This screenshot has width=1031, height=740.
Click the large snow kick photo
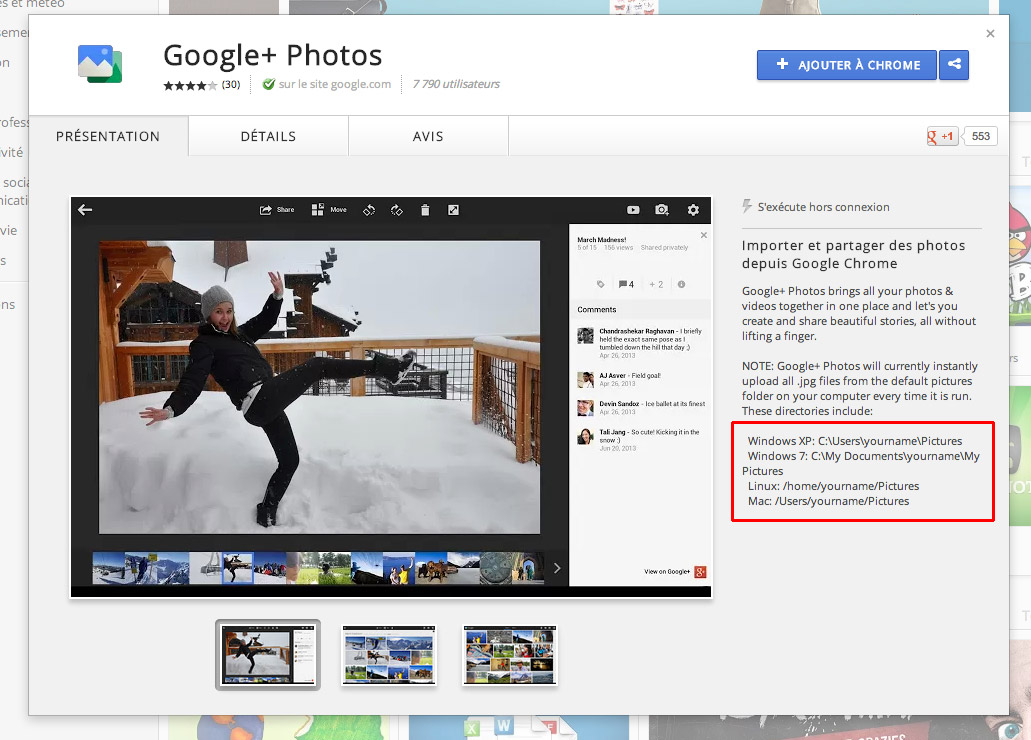[320, 387]
